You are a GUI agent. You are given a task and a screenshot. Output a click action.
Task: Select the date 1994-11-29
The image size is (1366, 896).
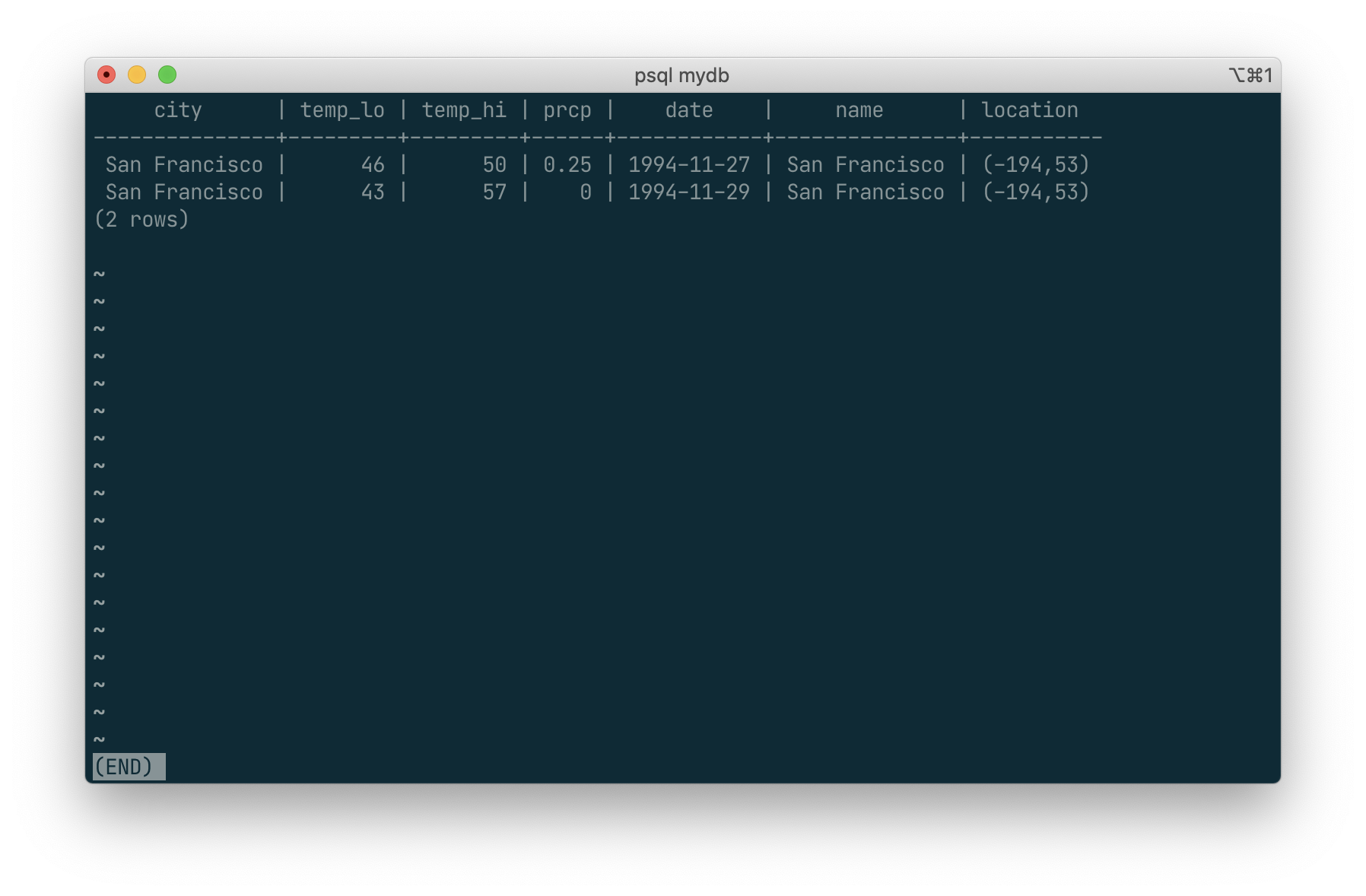click(689, 192)
